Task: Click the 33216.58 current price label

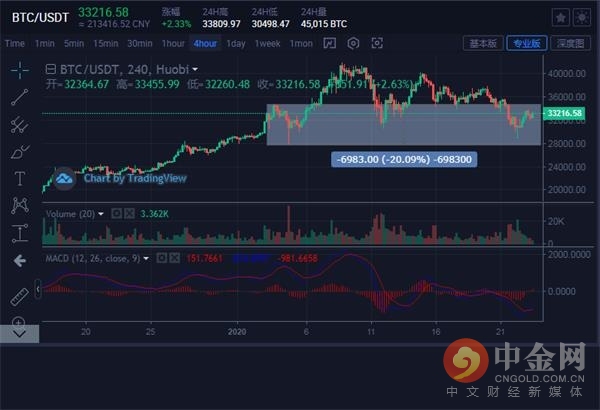Action: point(564,113)
